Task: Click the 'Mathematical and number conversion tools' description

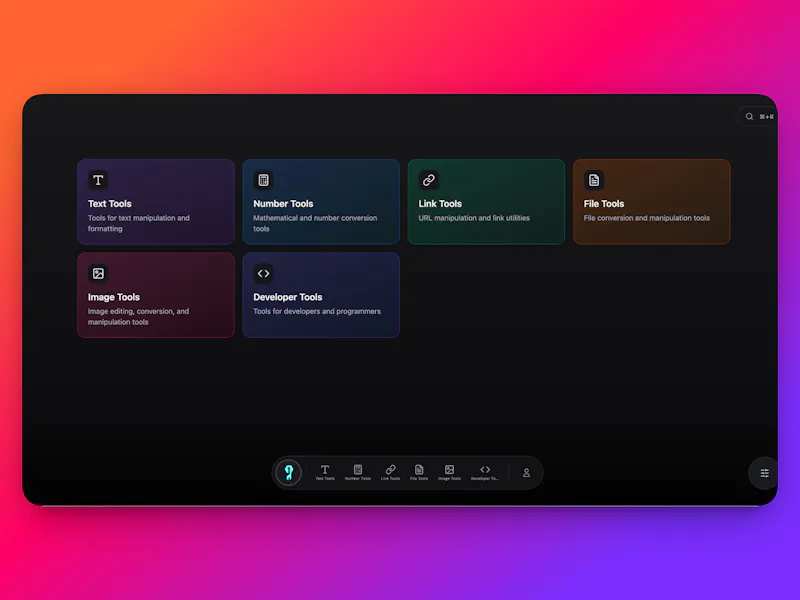Action: click(x=315, y=223)
